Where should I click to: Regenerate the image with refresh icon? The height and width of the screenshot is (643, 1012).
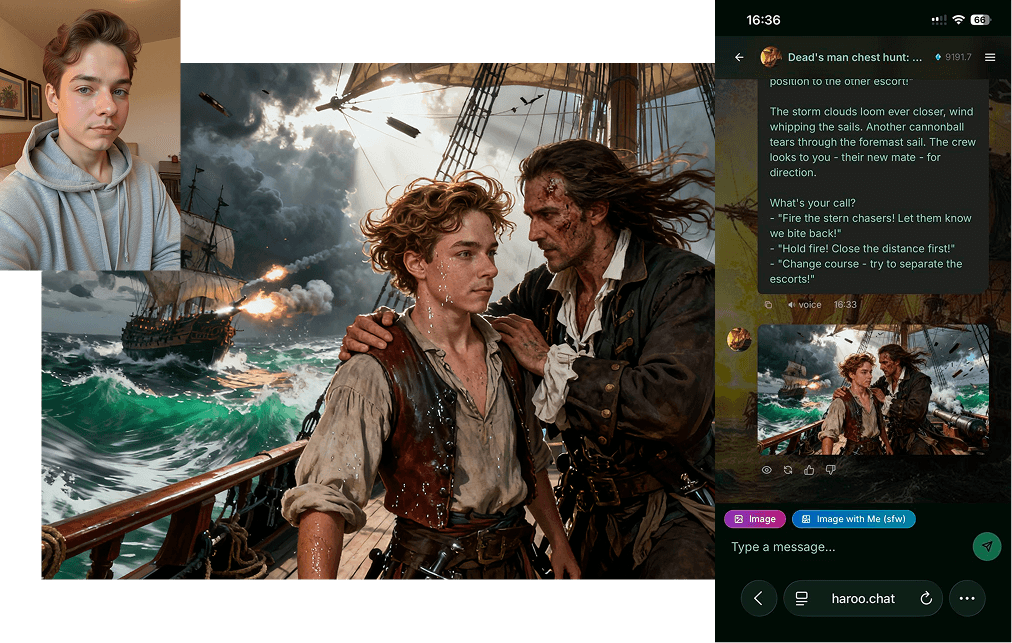[x=788, y=470]
